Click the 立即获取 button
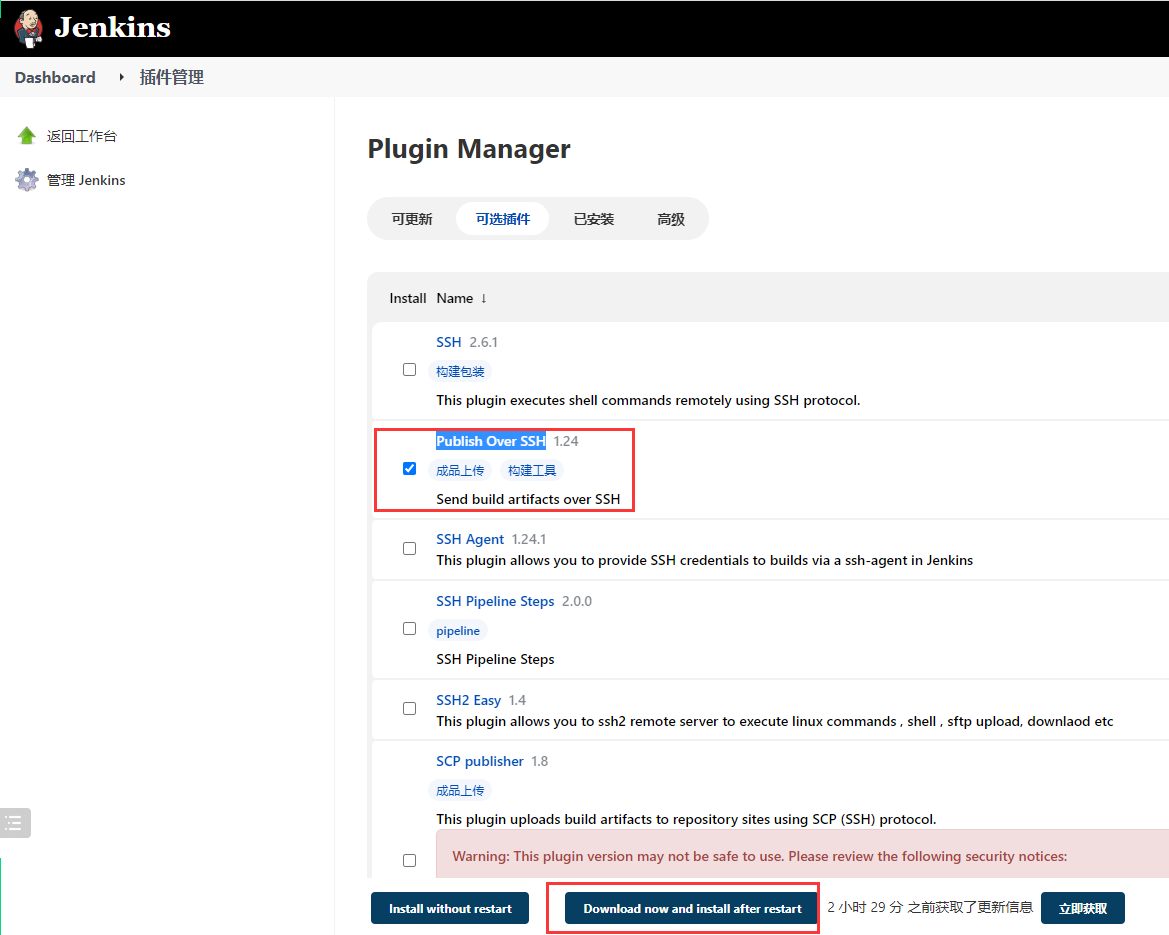Screen dimensions: 1169x935 pos(1083,908)
